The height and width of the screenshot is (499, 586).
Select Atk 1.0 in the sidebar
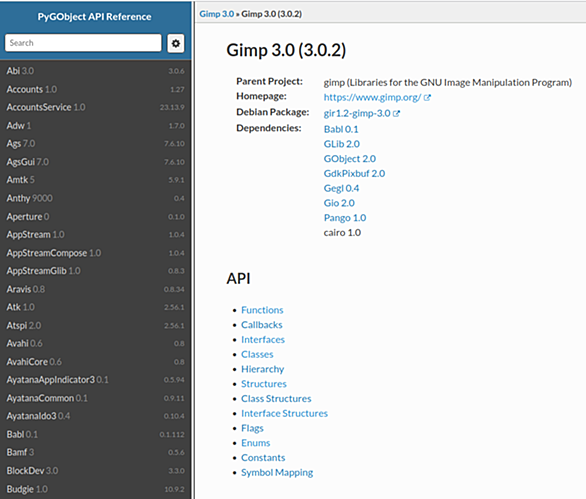click(95, 307)
